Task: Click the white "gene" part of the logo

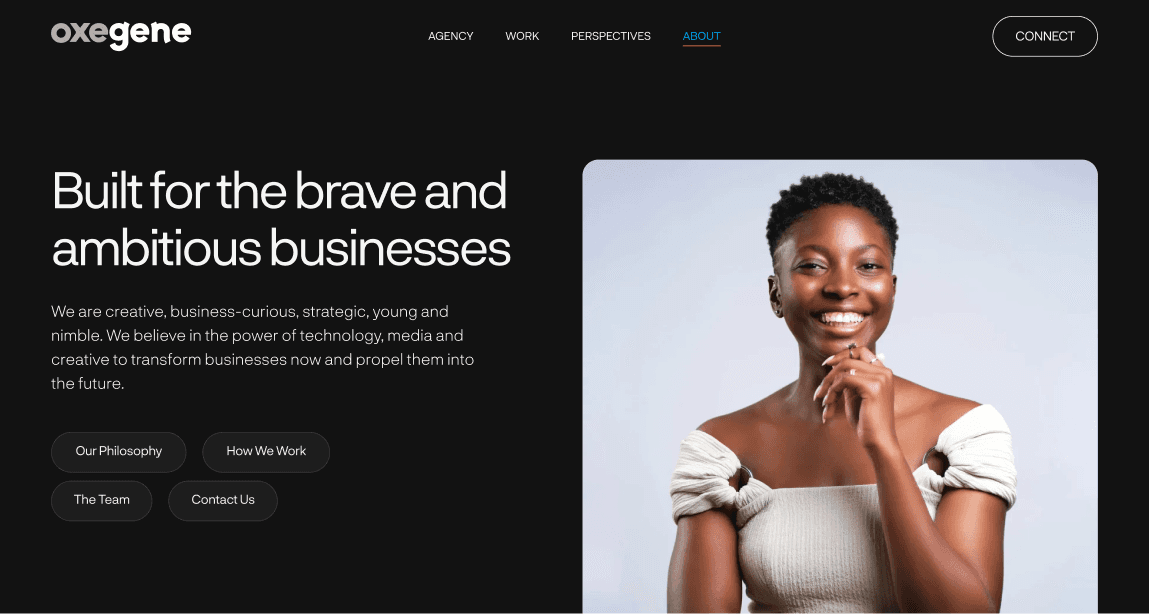Action: [x=150, y=35]
